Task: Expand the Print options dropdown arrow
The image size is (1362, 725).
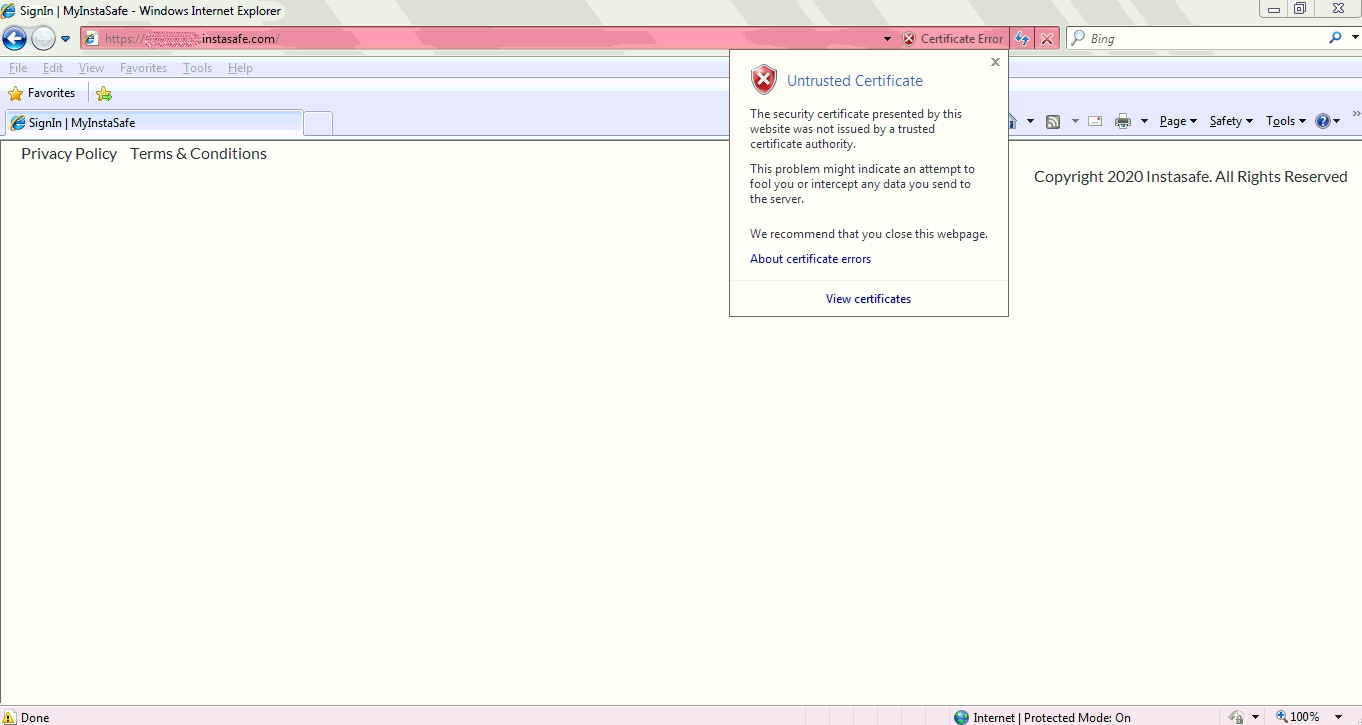Action: 1144,121
